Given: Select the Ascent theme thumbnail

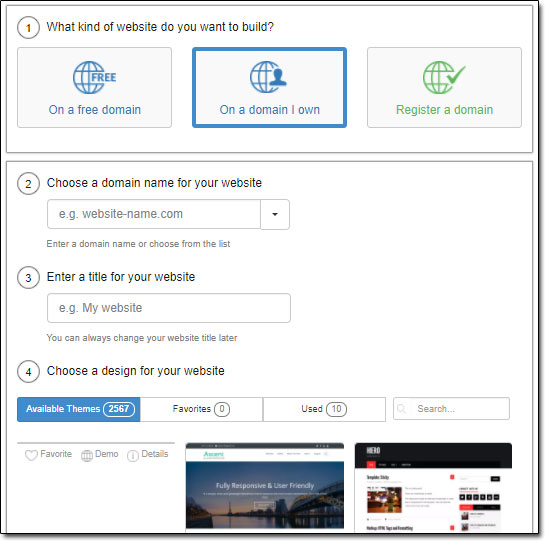Looking at the screenshot, I should pyautogui.click(x=265, y=487).
